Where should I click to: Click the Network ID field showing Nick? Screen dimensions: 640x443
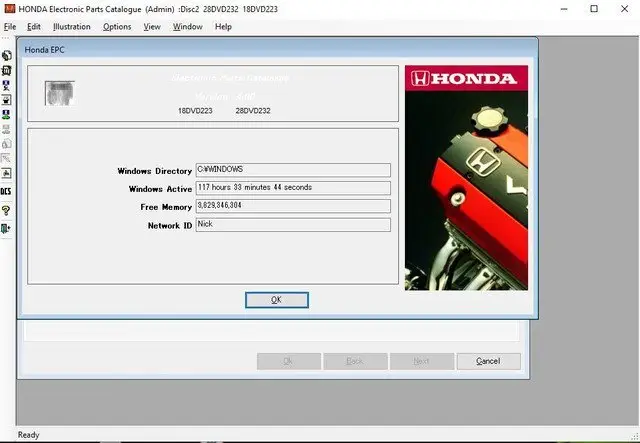click(292, 225)
